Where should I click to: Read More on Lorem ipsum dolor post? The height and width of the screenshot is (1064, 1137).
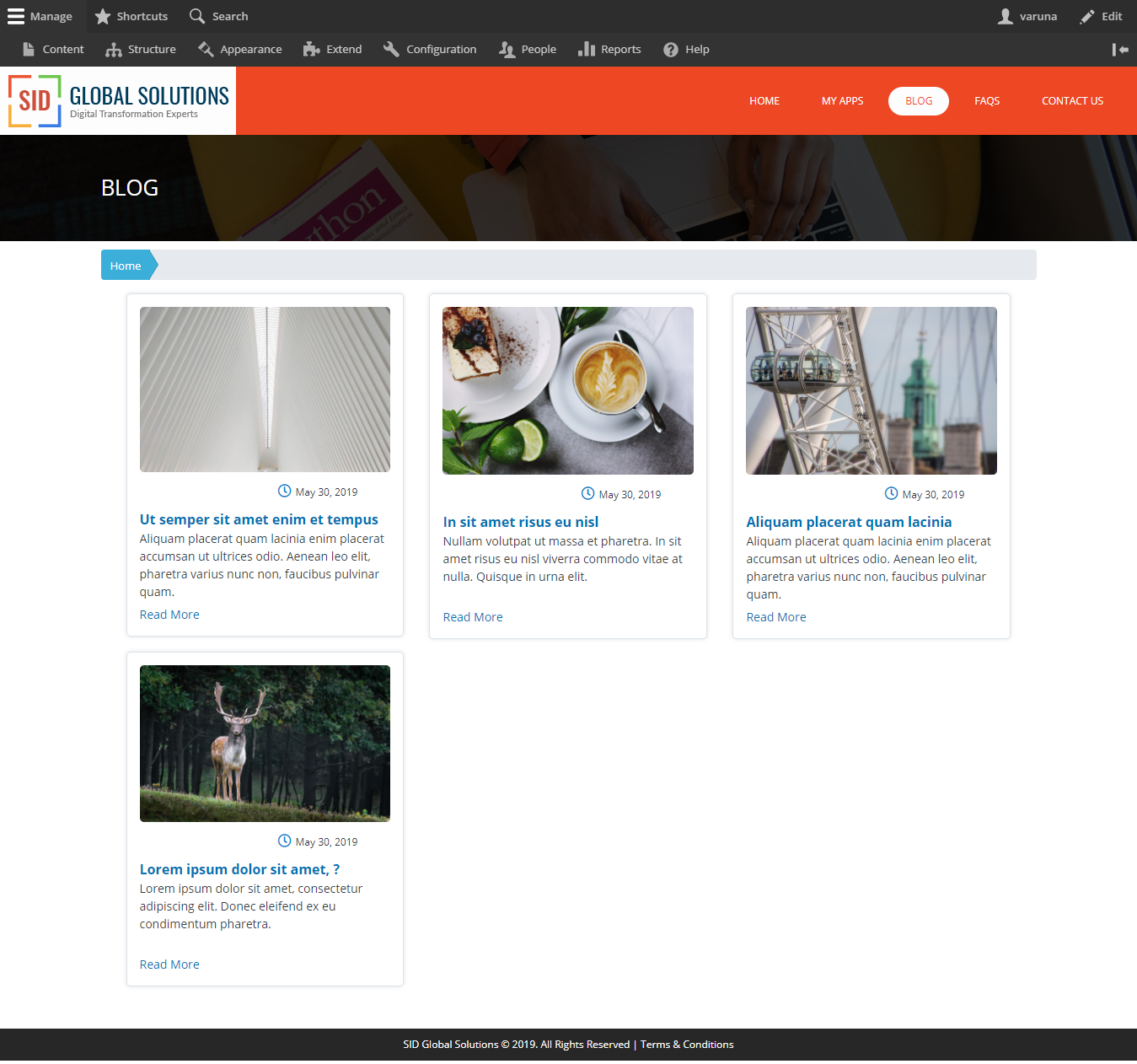pyautogui.click(x=169, y=964)
